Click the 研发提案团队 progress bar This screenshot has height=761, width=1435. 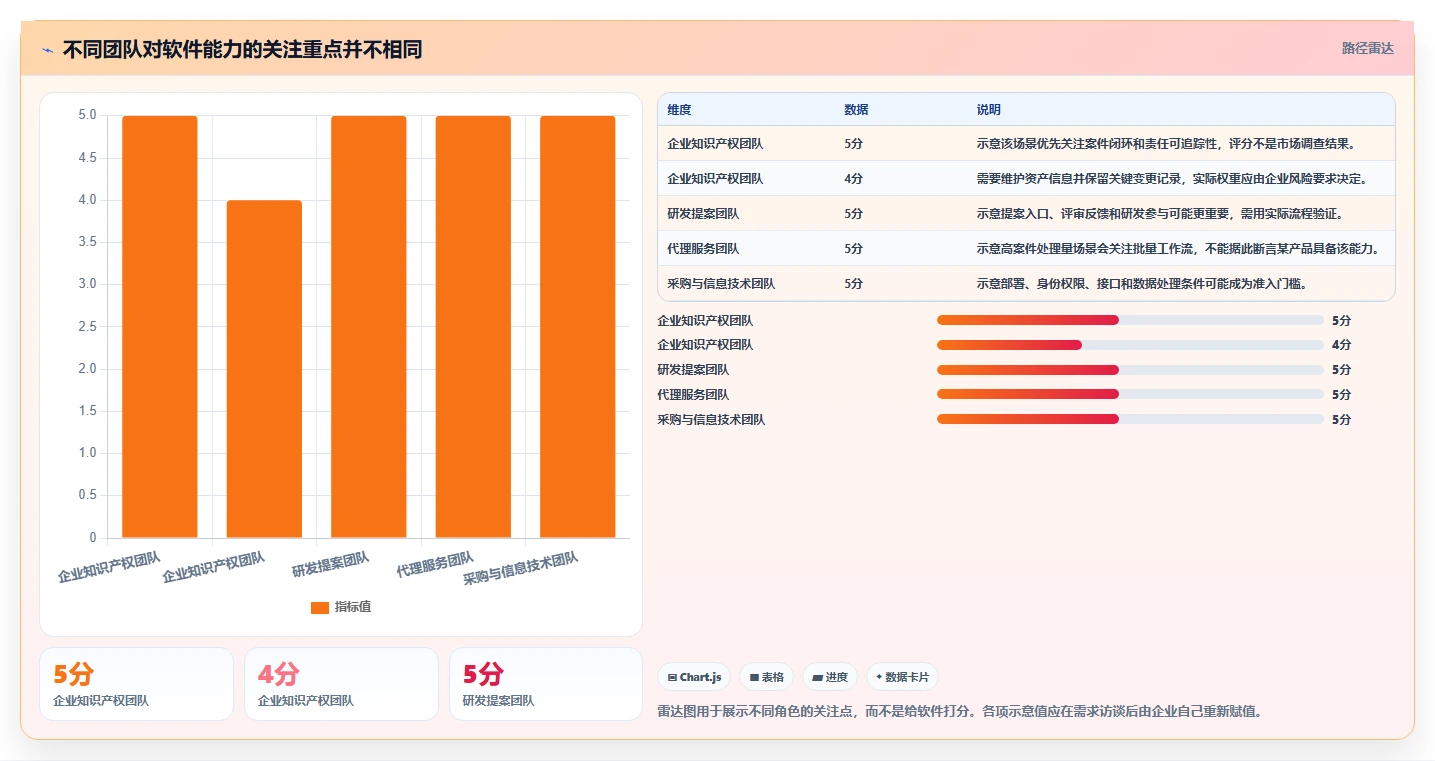1130,370
